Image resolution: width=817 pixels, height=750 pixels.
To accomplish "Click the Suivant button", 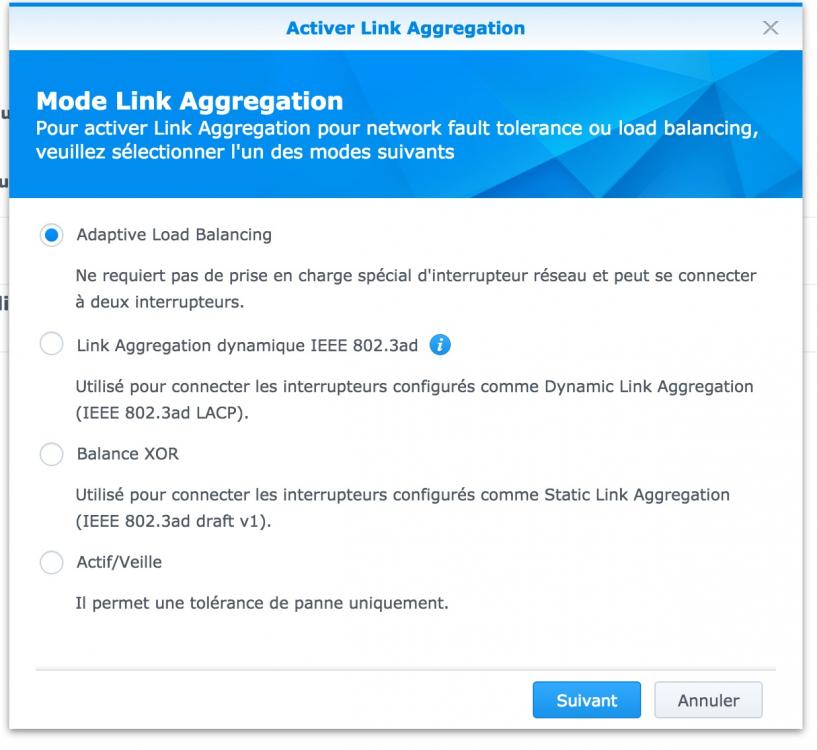I will coord(587,700).
